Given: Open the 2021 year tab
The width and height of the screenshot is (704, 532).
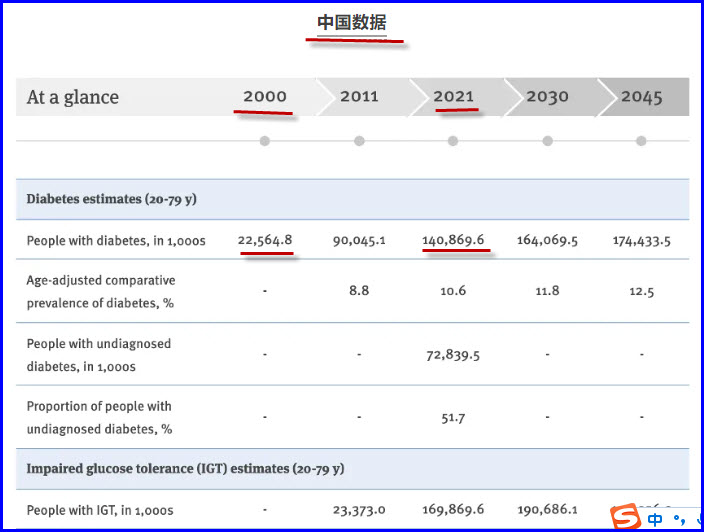Looking at the screenshot, I should click(x=453, y=97).
